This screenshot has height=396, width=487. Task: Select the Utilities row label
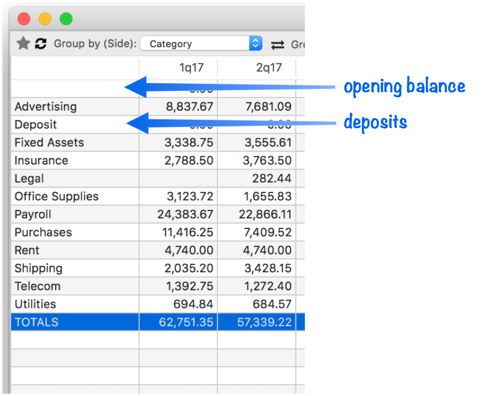pos(35,304)
